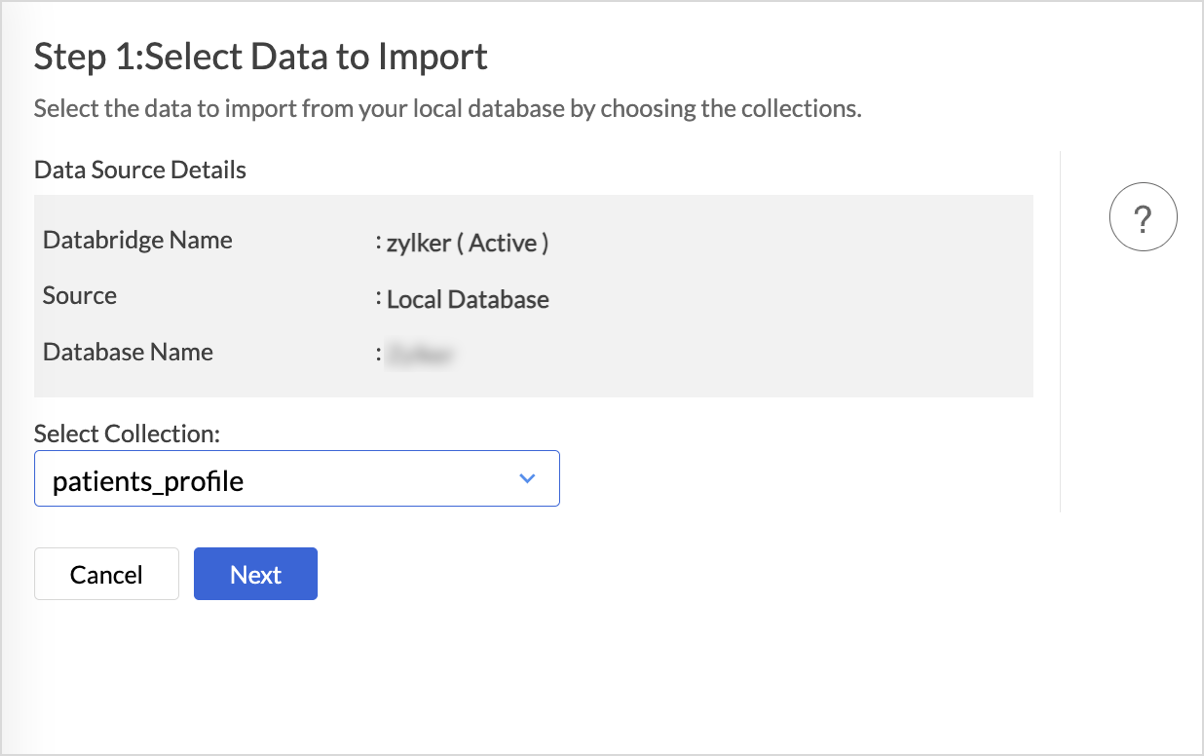Click the Select Collection label
Image resolution: width=1204 pixels, height=756 pixels.
[127, 433]
